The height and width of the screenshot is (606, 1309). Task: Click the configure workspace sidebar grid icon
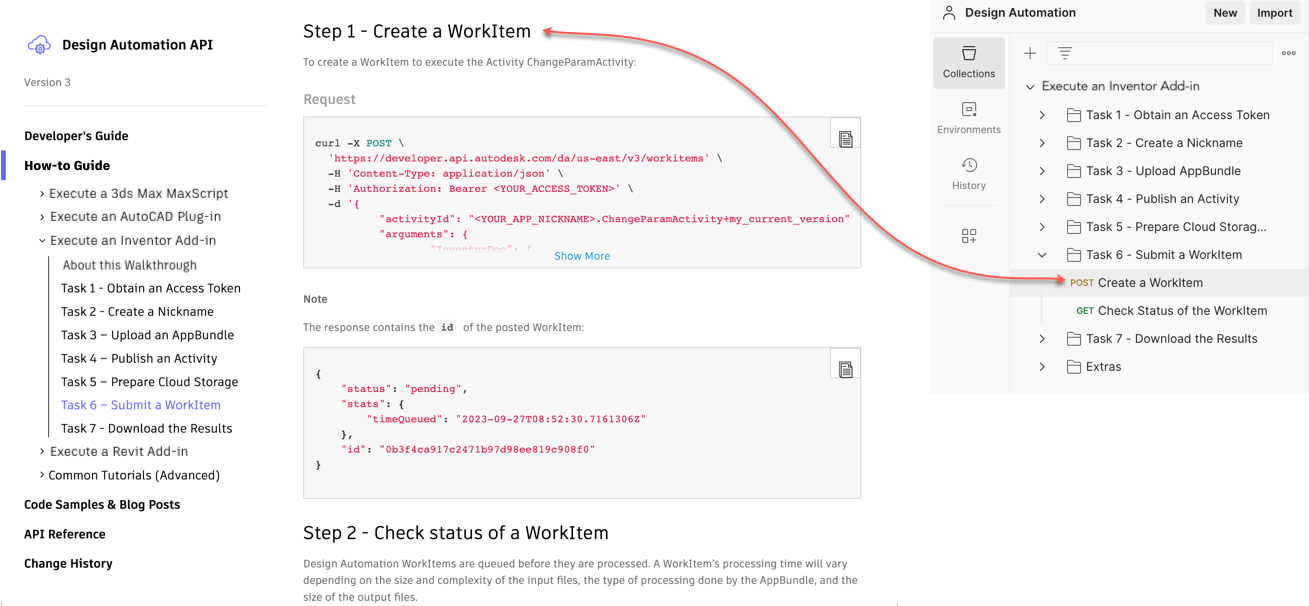[969, 236]
